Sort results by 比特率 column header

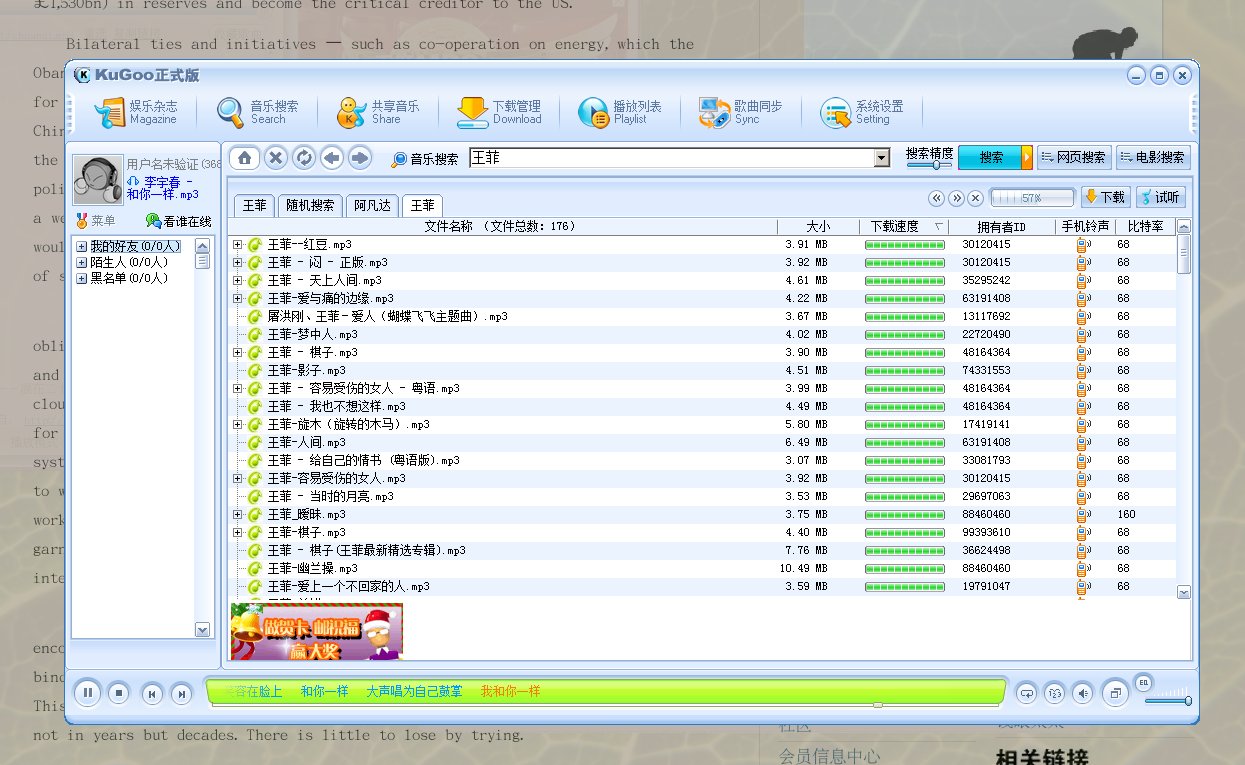tap(1145, 227)
